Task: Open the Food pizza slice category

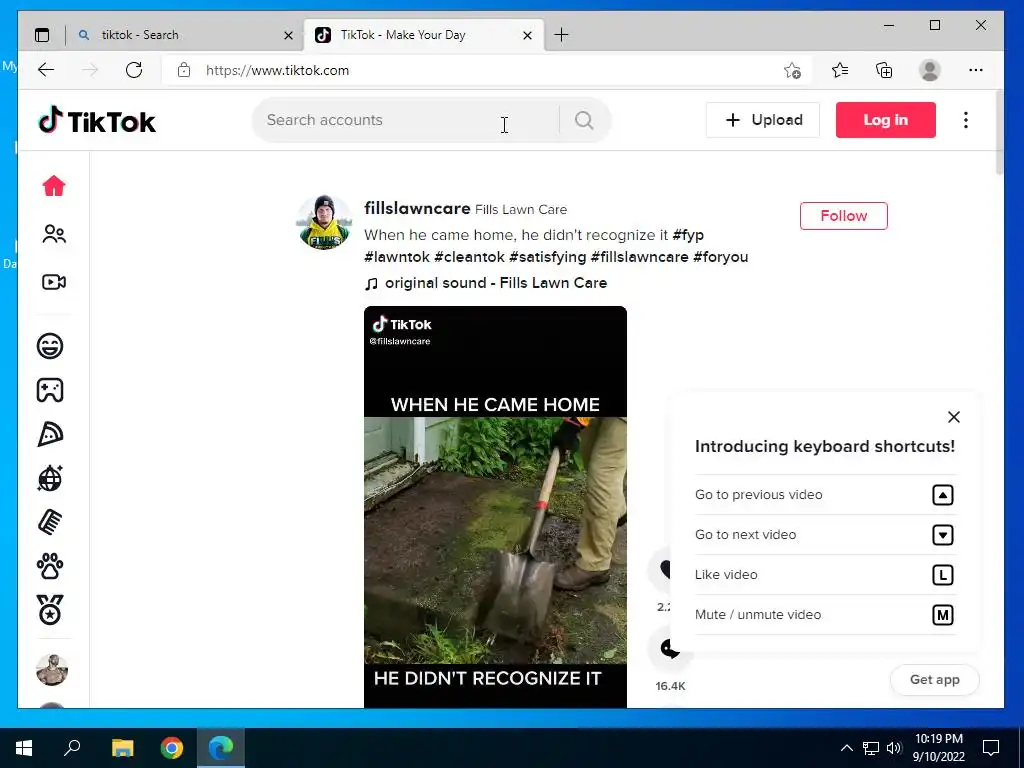Action: coord(50,434)
